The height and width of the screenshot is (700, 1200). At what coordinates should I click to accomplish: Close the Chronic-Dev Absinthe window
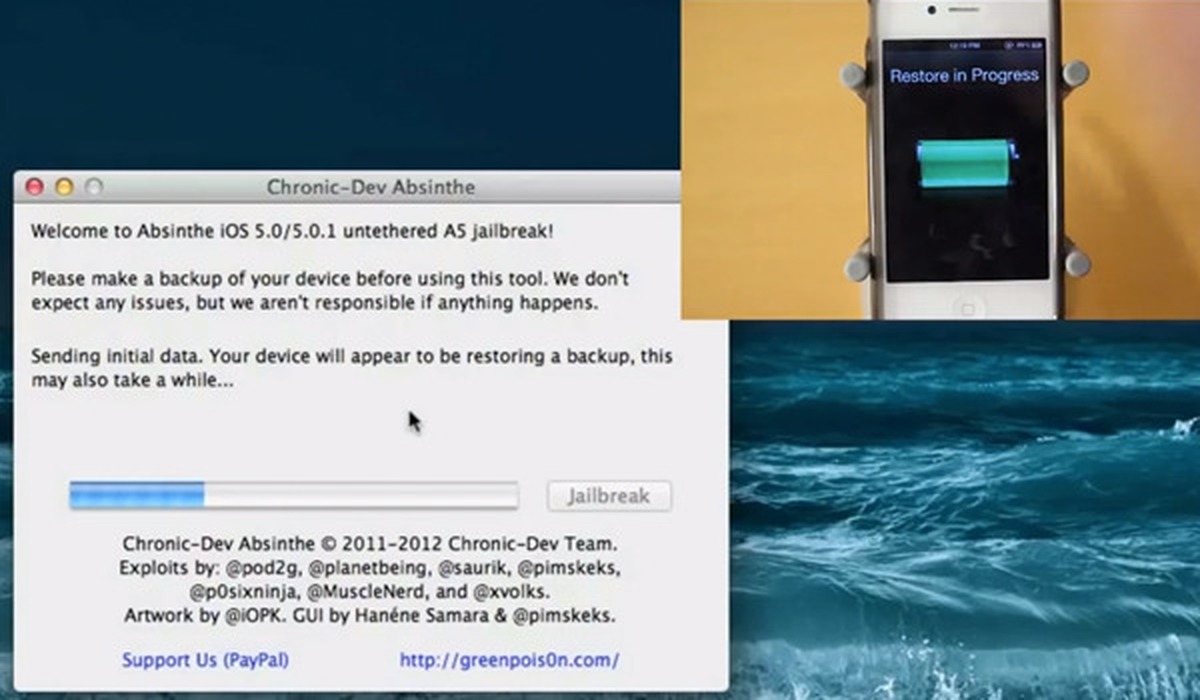[x=35, y=187]
